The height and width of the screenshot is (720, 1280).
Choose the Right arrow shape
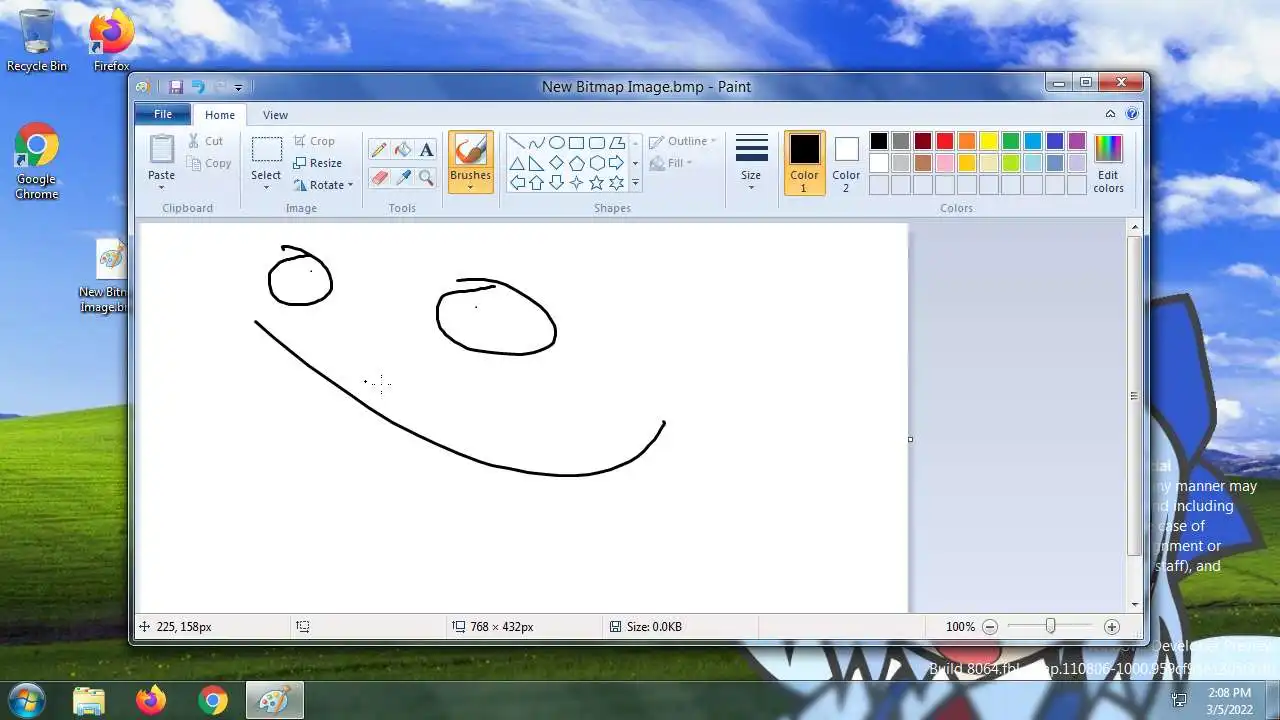[x=617, y=163]
